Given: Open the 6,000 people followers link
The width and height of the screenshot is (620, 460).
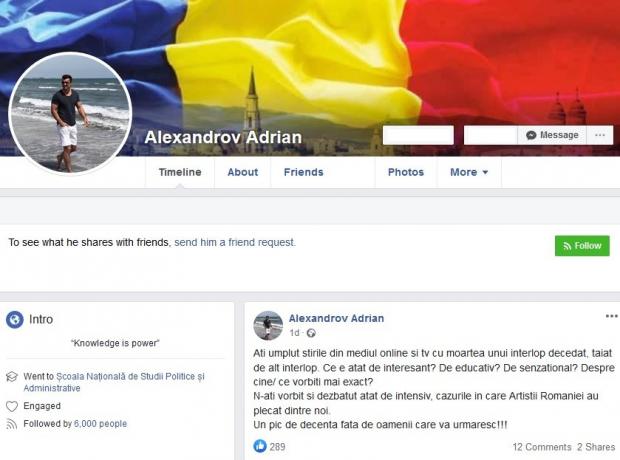Looking at the screenshot, I should tap(100, 424).
